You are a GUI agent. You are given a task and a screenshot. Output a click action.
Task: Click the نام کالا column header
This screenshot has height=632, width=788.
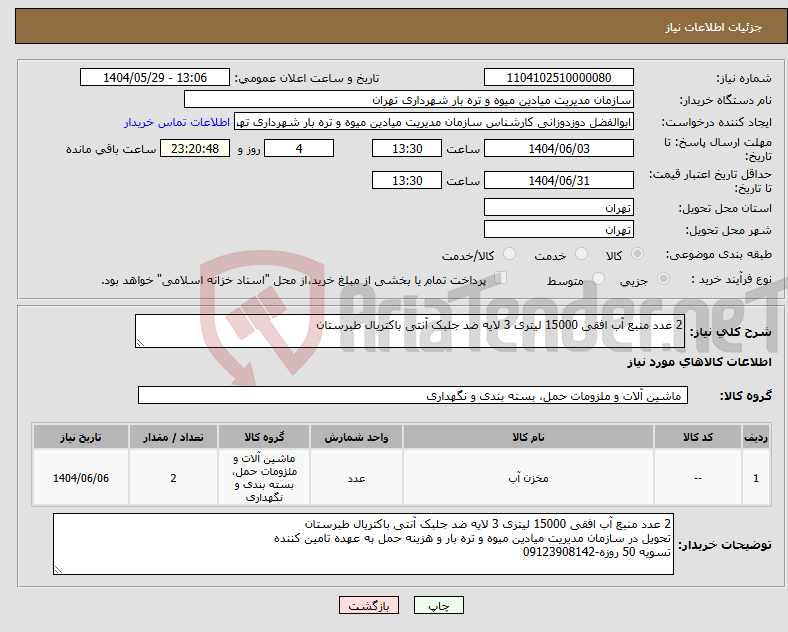(x=528, y=437)
